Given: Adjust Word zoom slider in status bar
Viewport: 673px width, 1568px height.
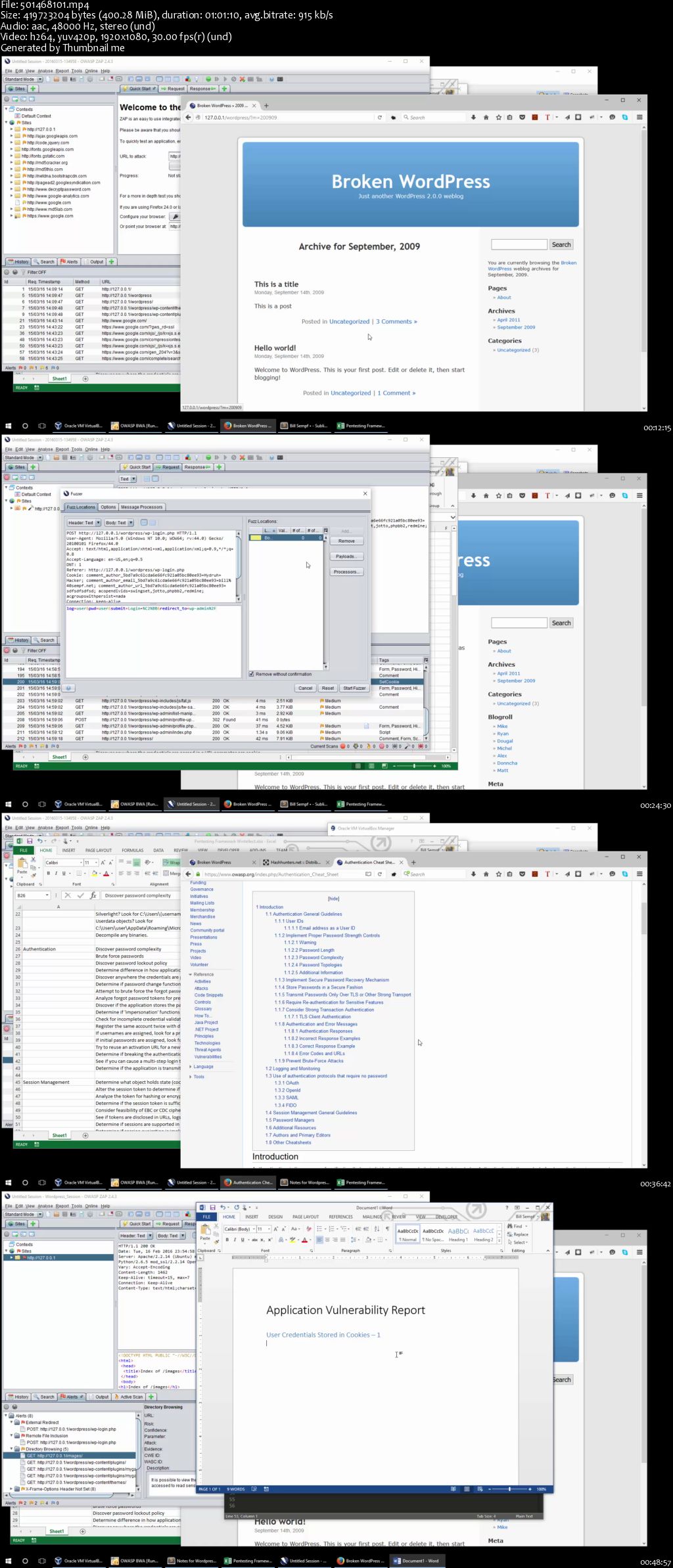Looking at the screenshot, I should (x=510, y=1489).
